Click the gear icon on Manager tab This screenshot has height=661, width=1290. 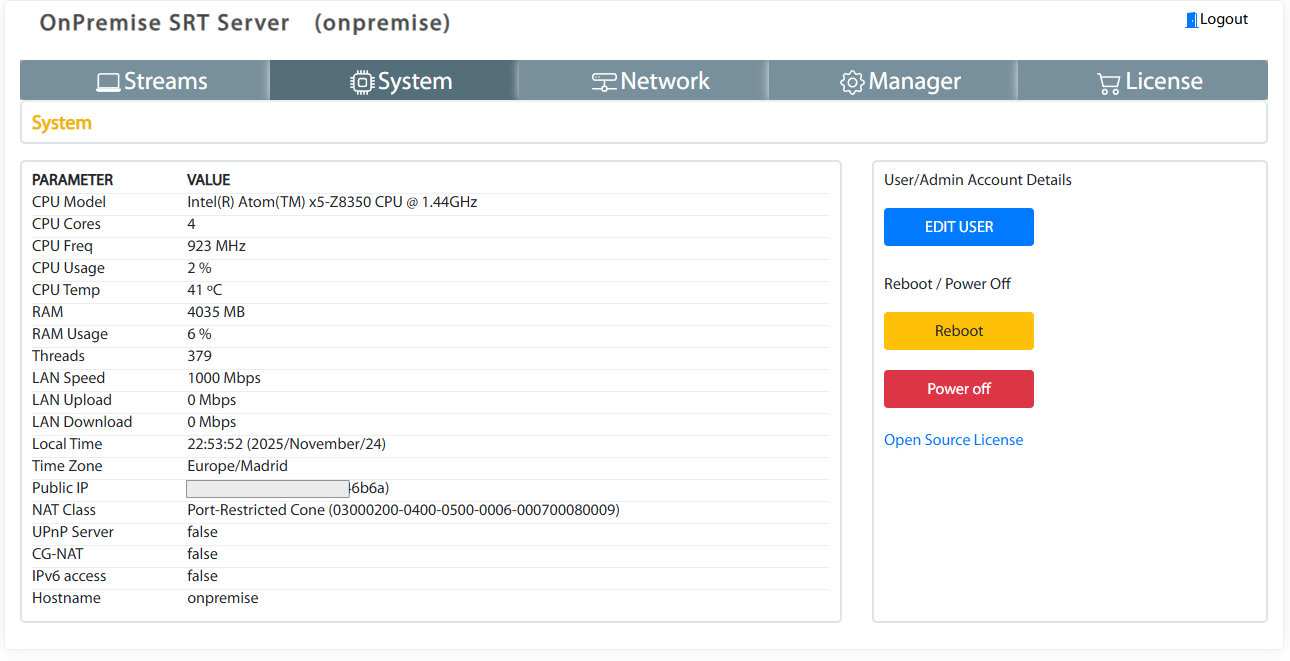(x=852, y=83)
